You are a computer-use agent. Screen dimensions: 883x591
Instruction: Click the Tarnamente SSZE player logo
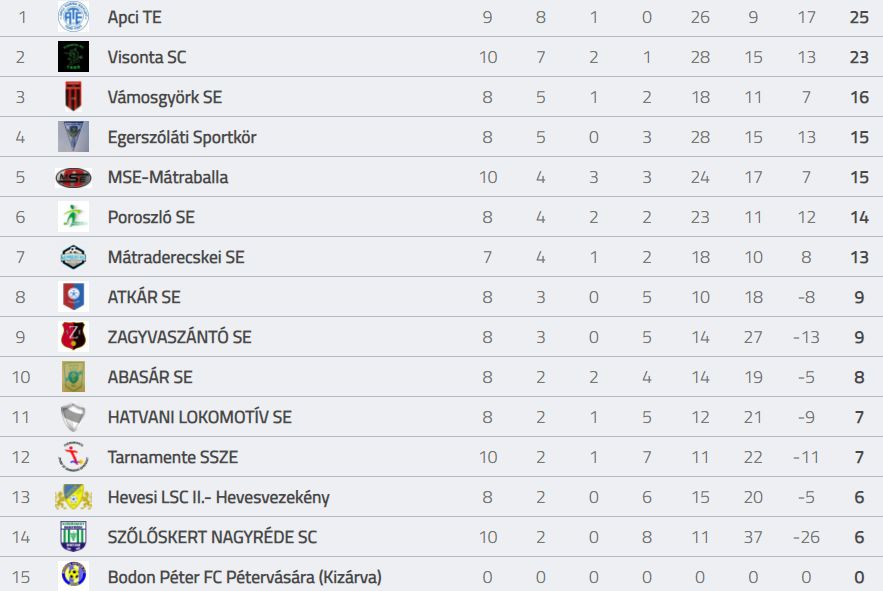pyautogui.click(x=73, y=457)
